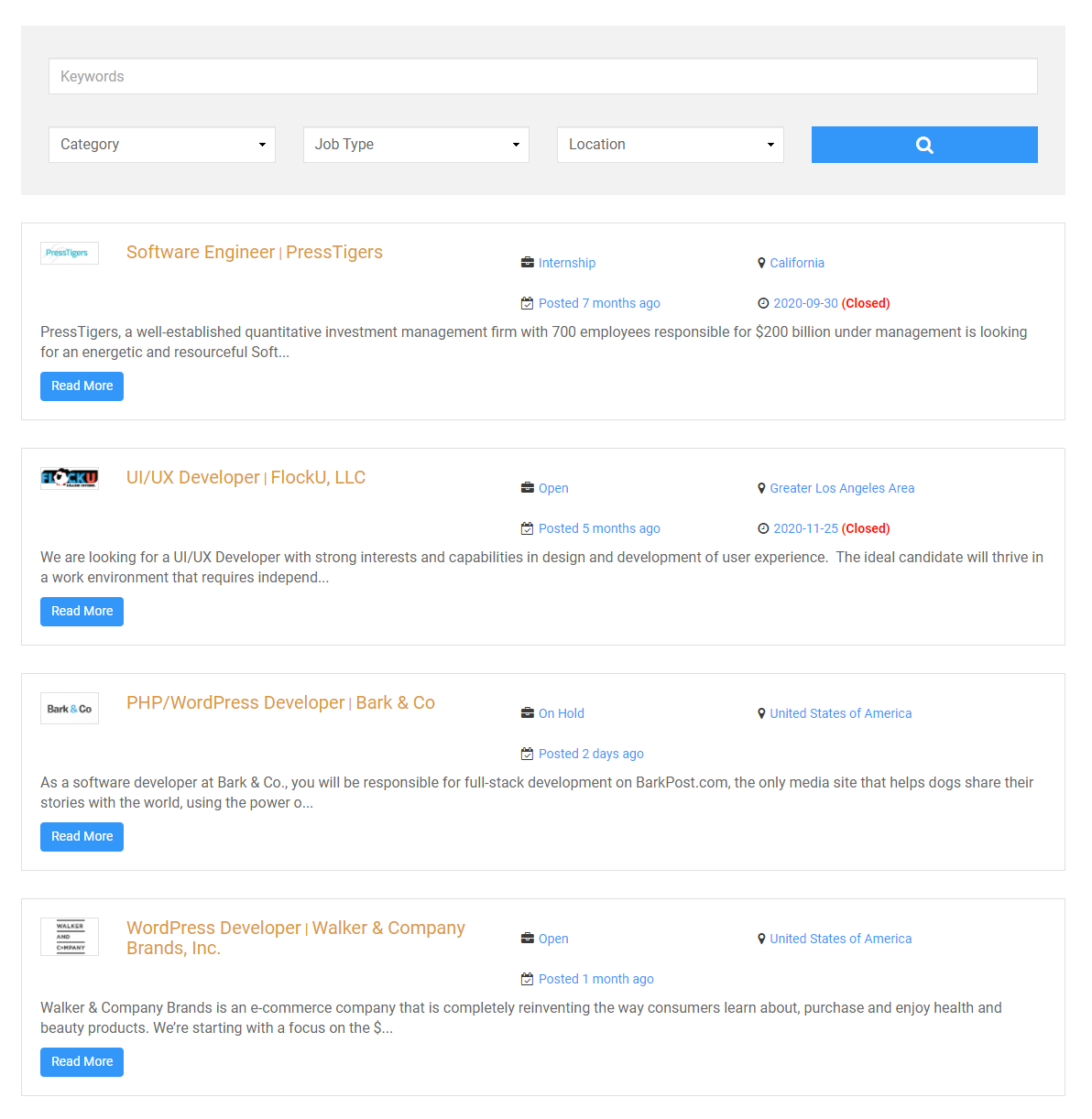The height and width of the screenshot is (1119, 1092).
Task: Click inside the Keywords search field
Action: coord(542,76)
